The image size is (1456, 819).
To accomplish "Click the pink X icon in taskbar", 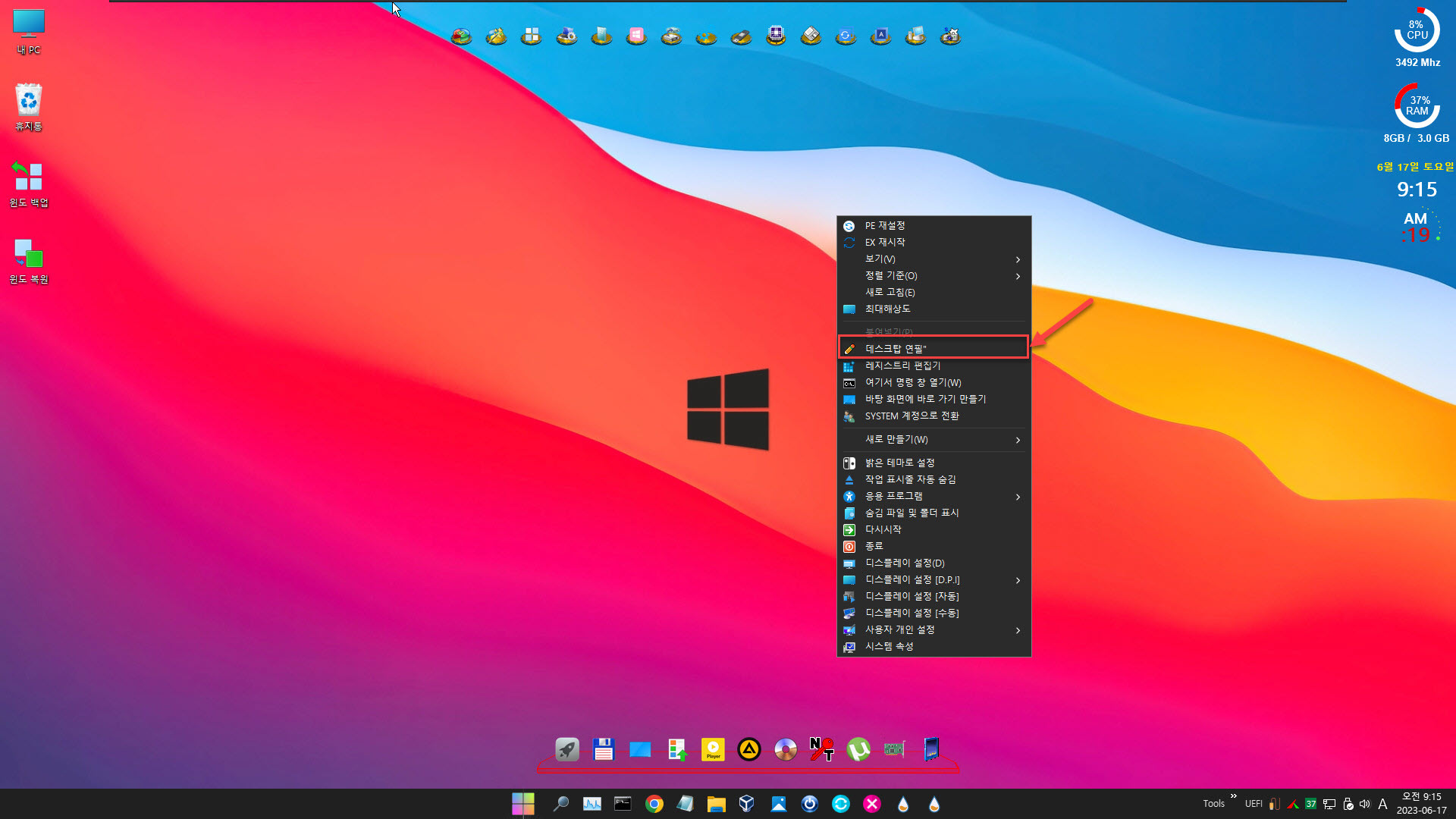I will [872, 804].
